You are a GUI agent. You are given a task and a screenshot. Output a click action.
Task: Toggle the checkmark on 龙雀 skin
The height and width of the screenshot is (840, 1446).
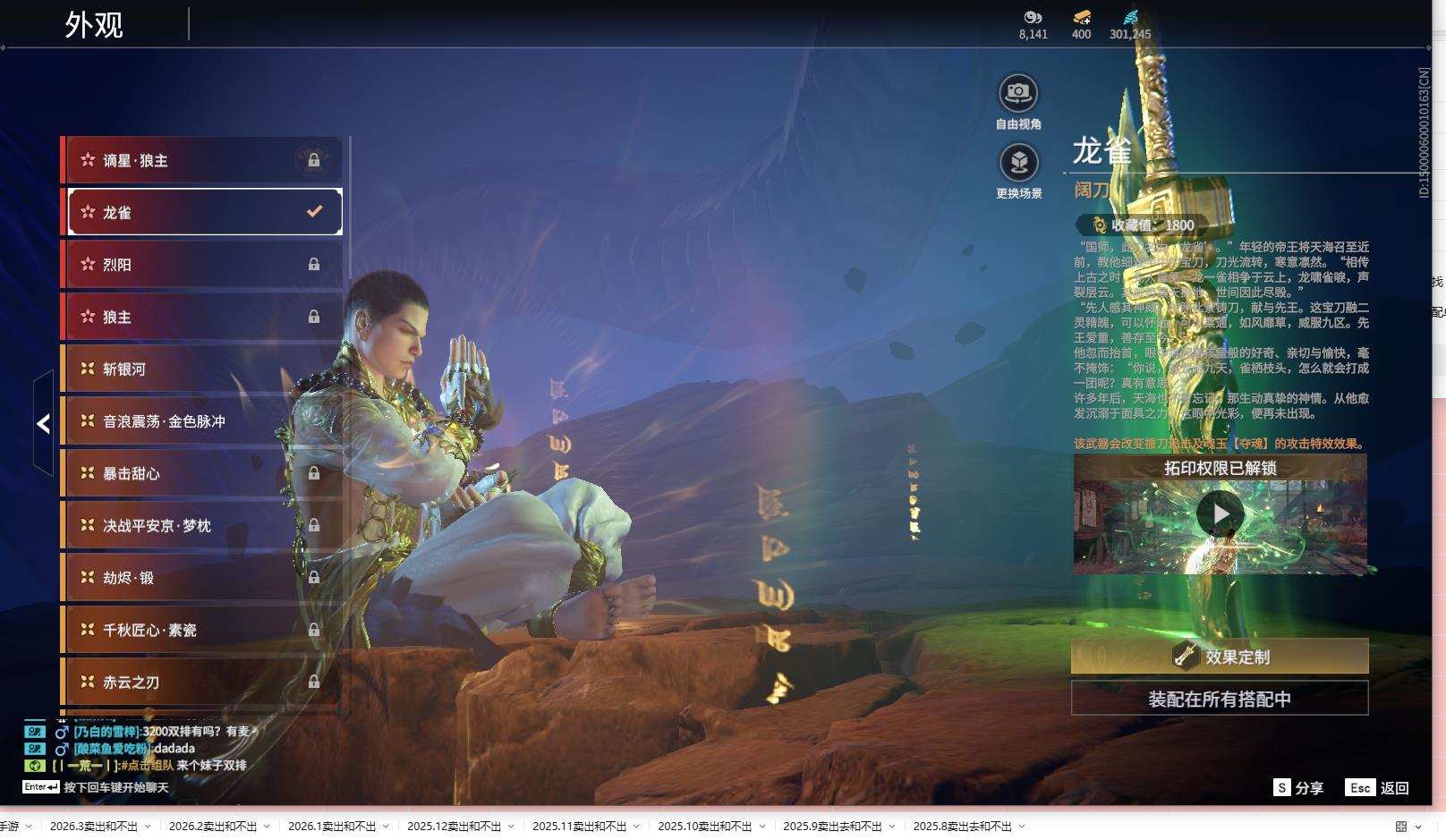tap(314, 212)
